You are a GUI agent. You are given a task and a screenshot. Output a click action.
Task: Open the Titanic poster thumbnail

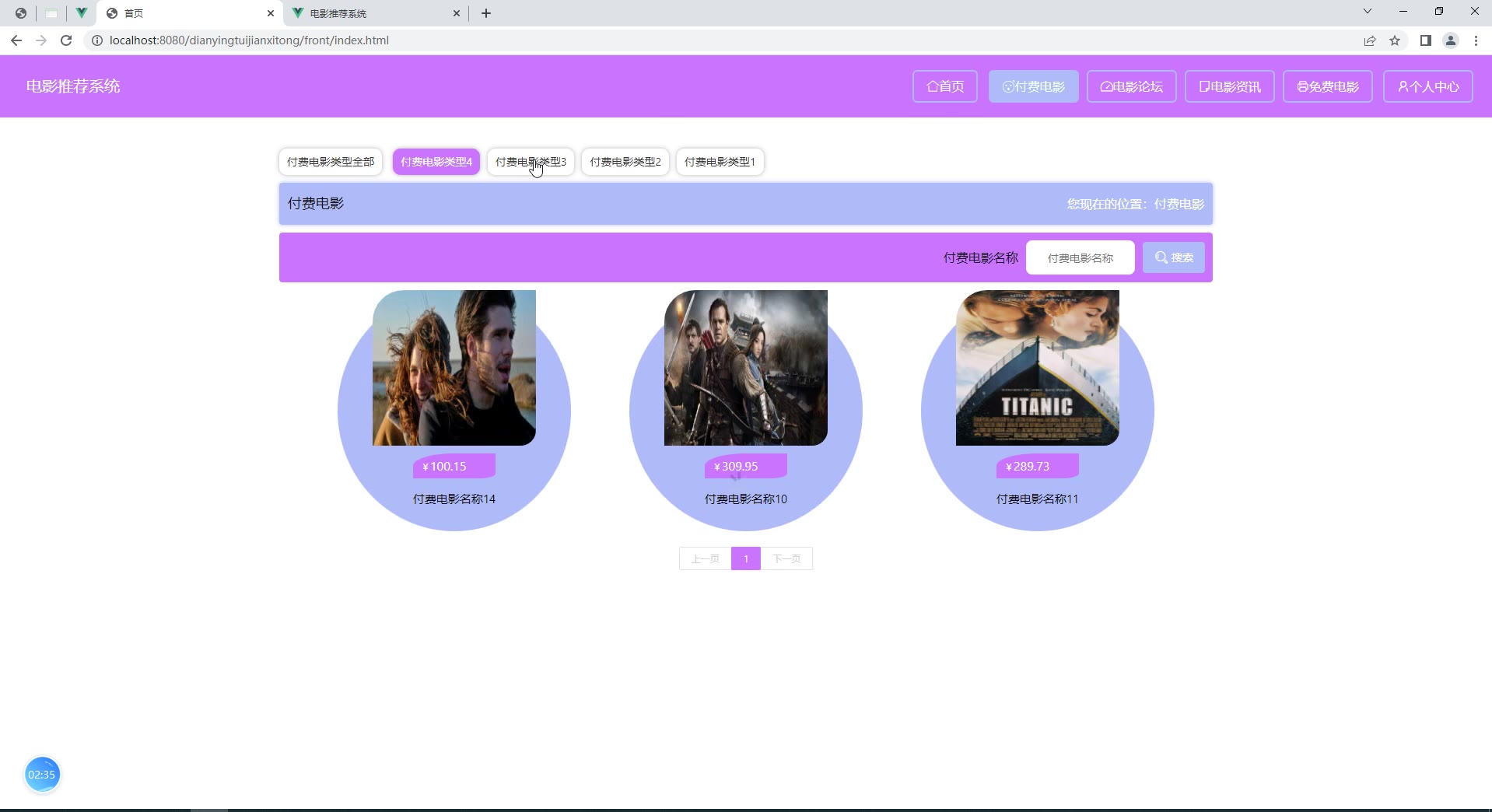[x=1038, y=368]
